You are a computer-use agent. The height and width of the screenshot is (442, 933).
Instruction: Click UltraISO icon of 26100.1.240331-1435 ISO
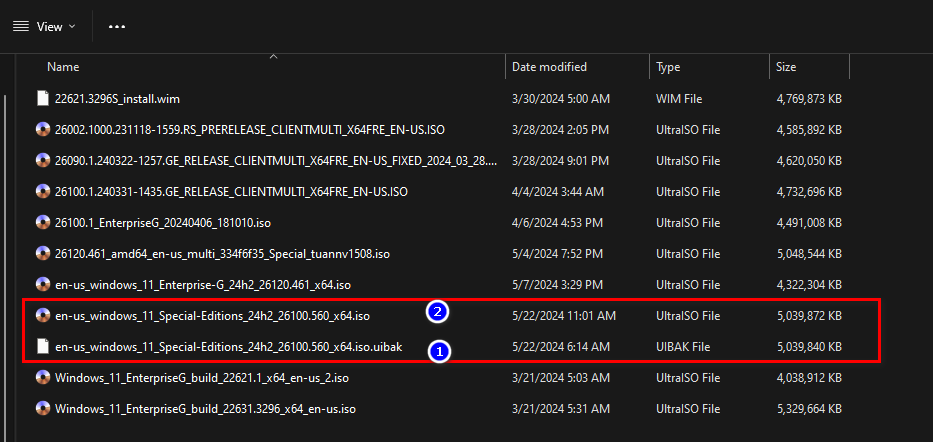(42, 192)
